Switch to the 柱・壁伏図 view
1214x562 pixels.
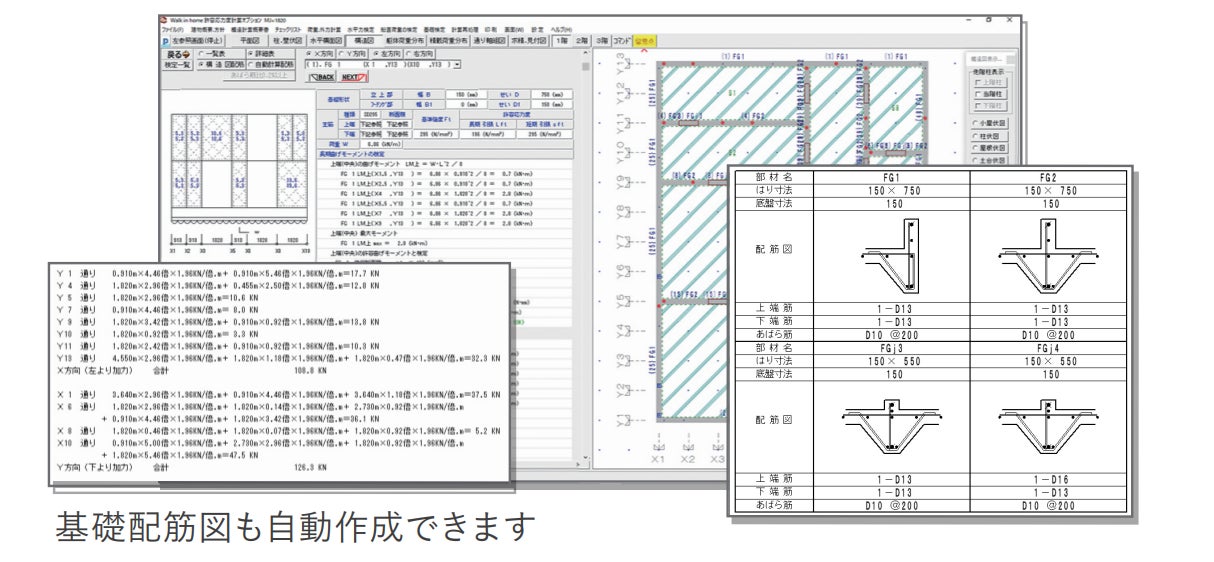[x=286, y=40]
